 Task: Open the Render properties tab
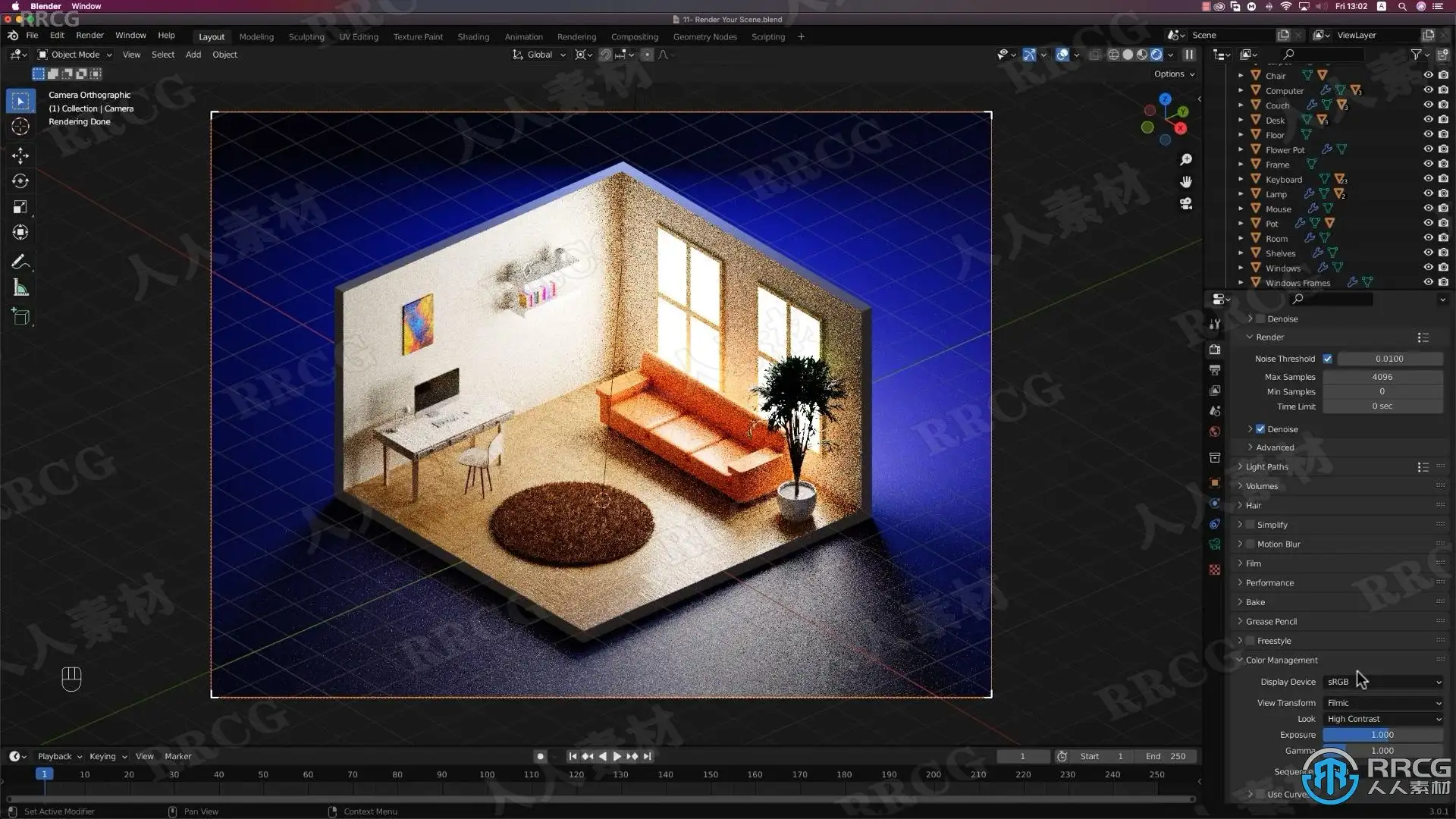click(1215, 350)
